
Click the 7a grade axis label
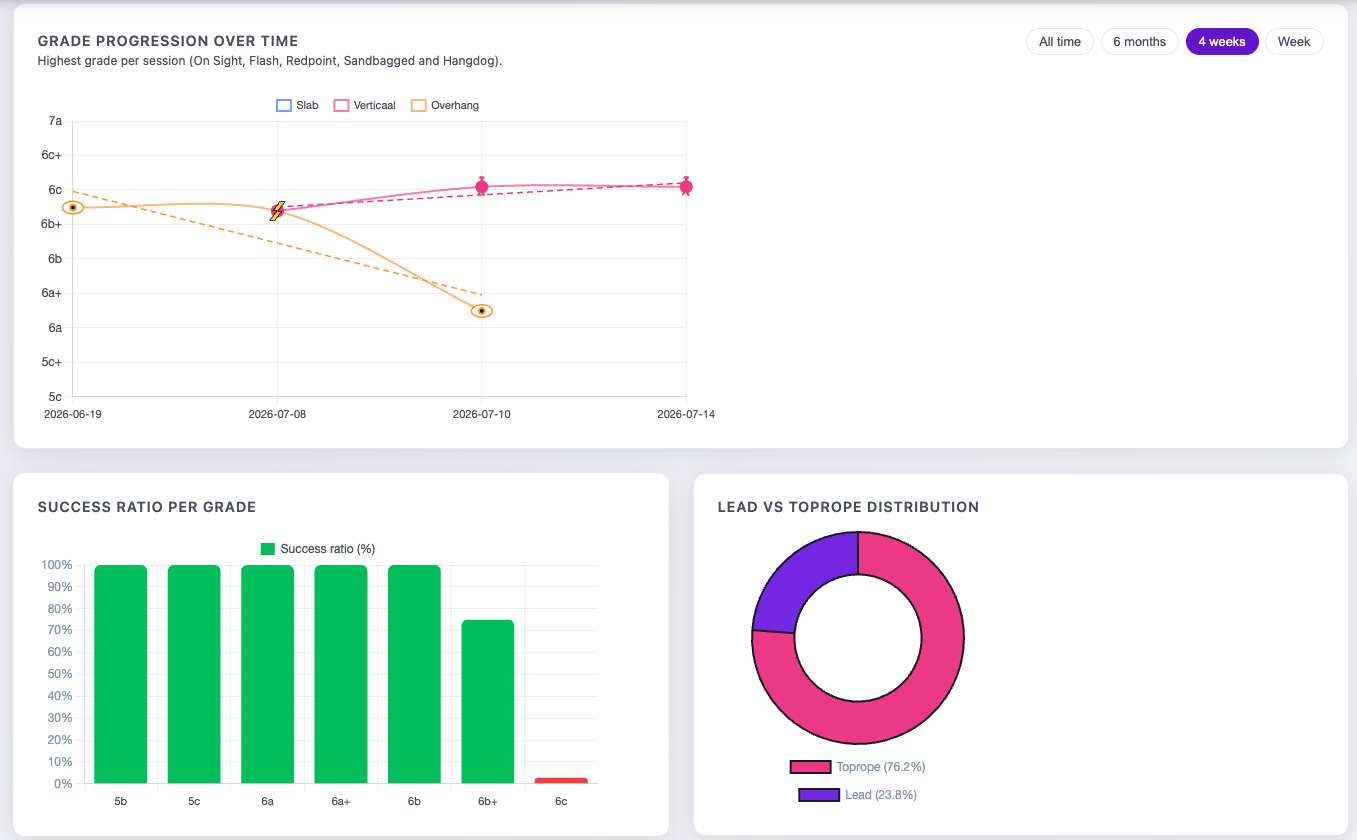point(55,121)
